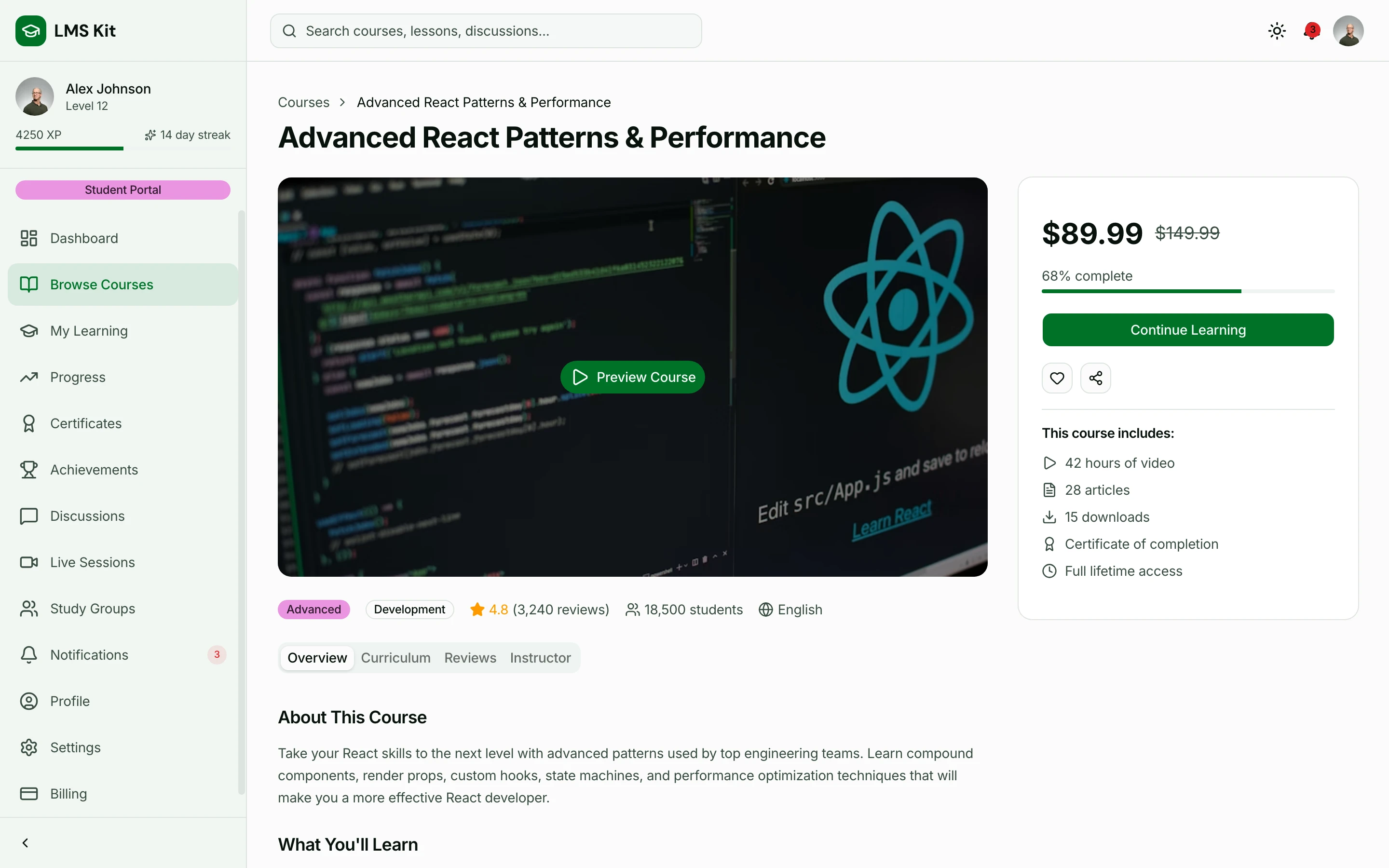Click the search magnifier icon
The height and width of the screenshot is (868, 1389).
(x=290, y=31)
